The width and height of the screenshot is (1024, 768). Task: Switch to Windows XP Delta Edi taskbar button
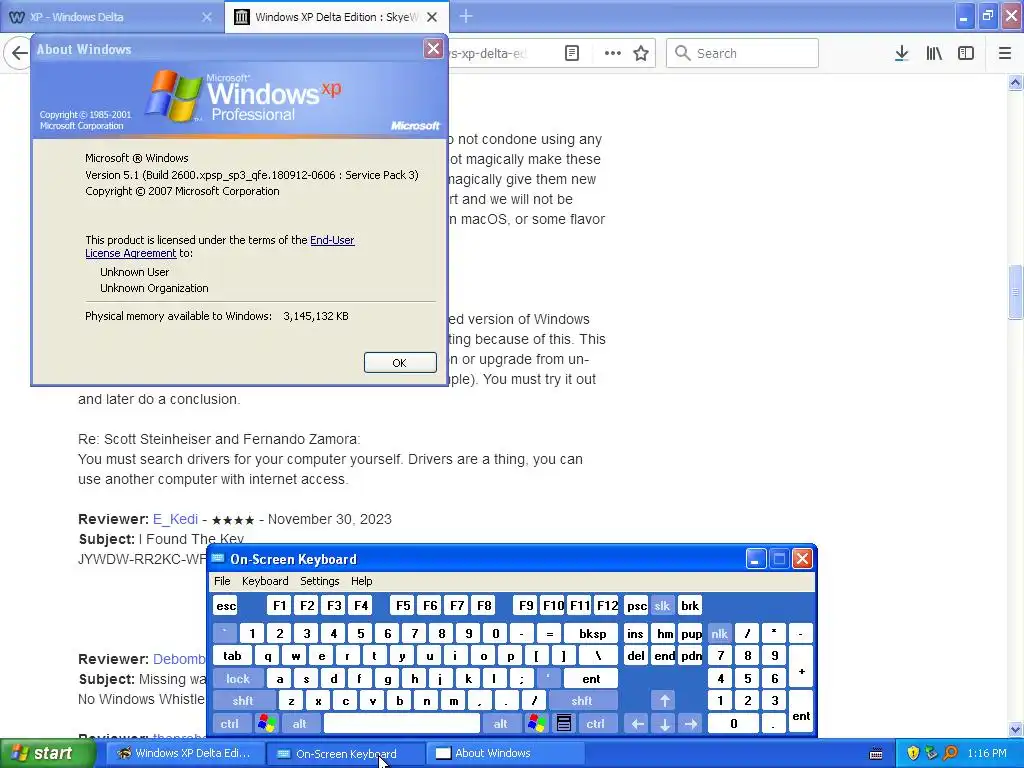(185, 754)
